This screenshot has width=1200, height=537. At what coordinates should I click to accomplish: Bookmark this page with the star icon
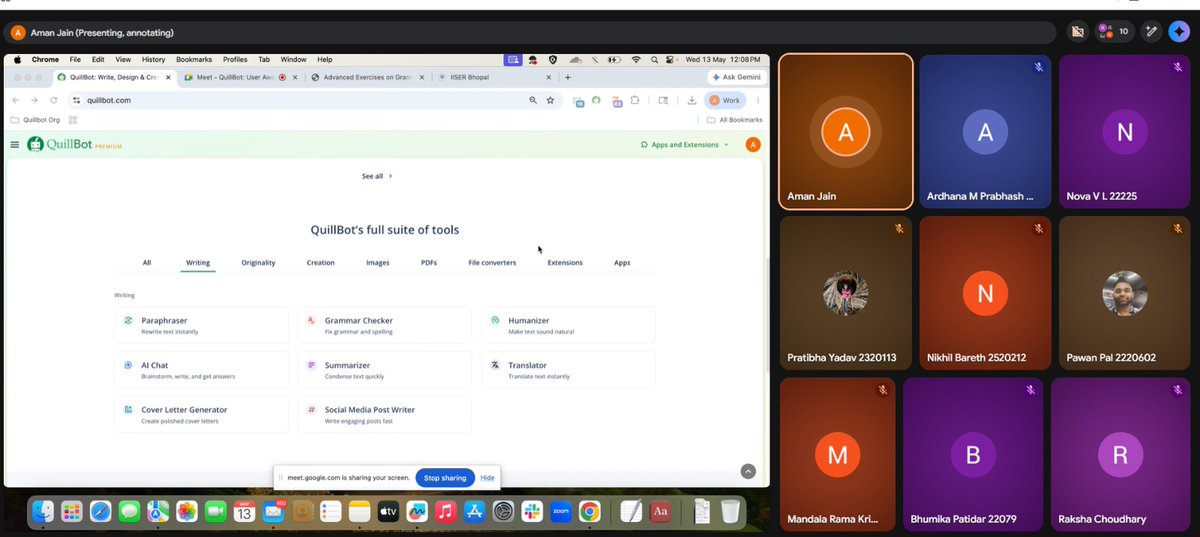coord(550,100)
